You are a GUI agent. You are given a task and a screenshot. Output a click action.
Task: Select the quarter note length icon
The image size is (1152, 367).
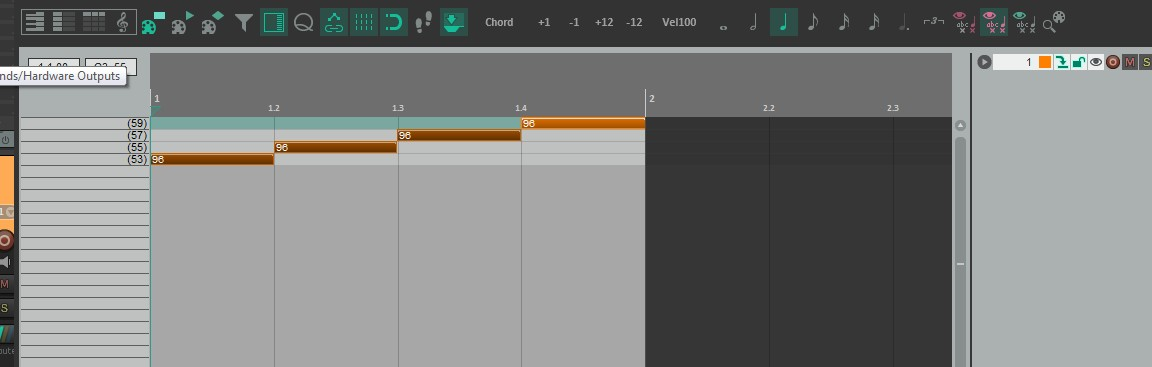tap(784, 22)
